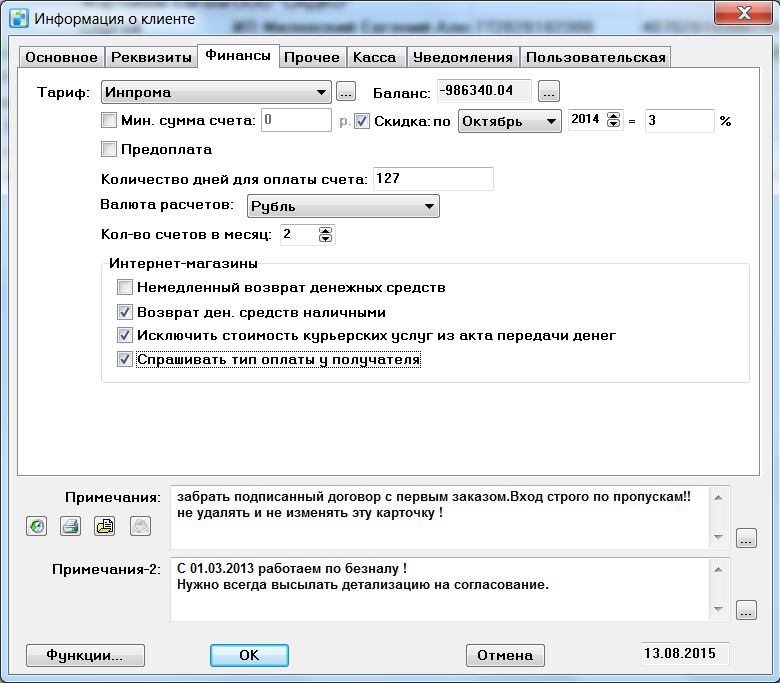Enable the Предоплата checkbox
The image size is (780, 683).
[108, 149]
